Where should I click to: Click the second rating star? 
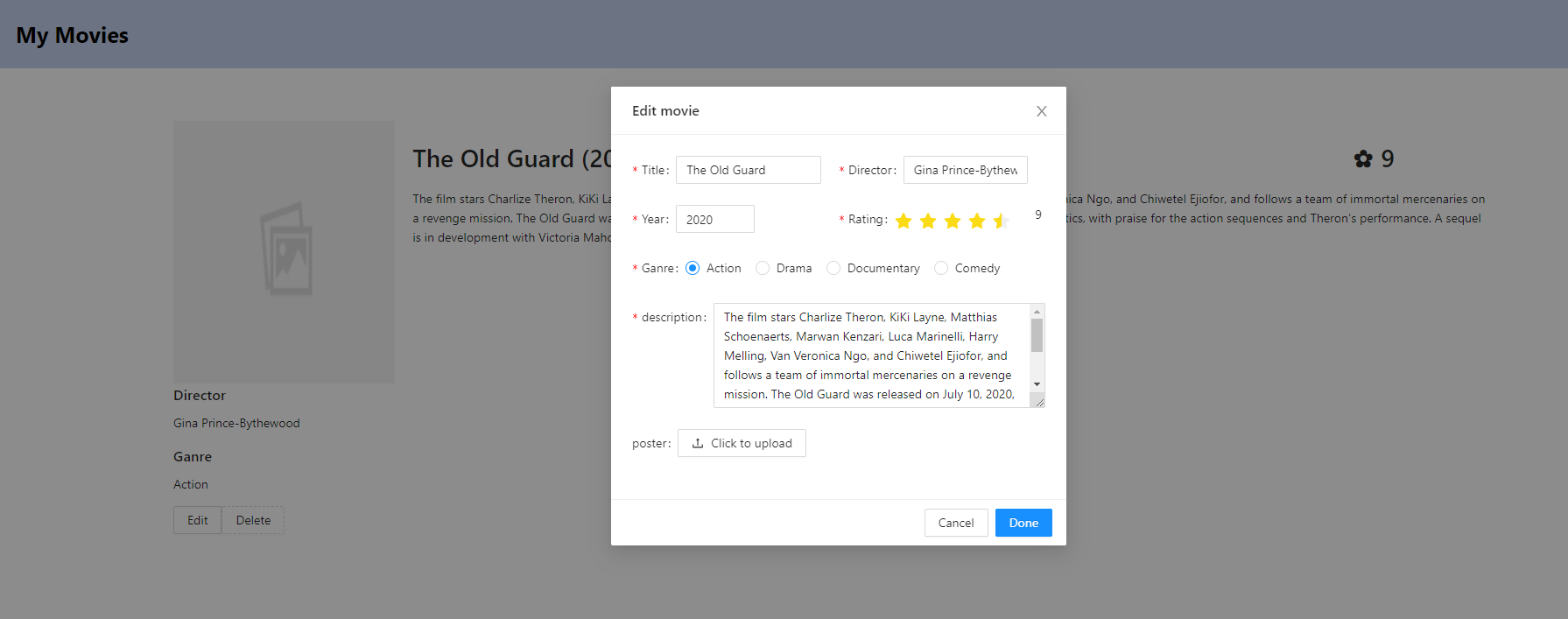(928, 221)
